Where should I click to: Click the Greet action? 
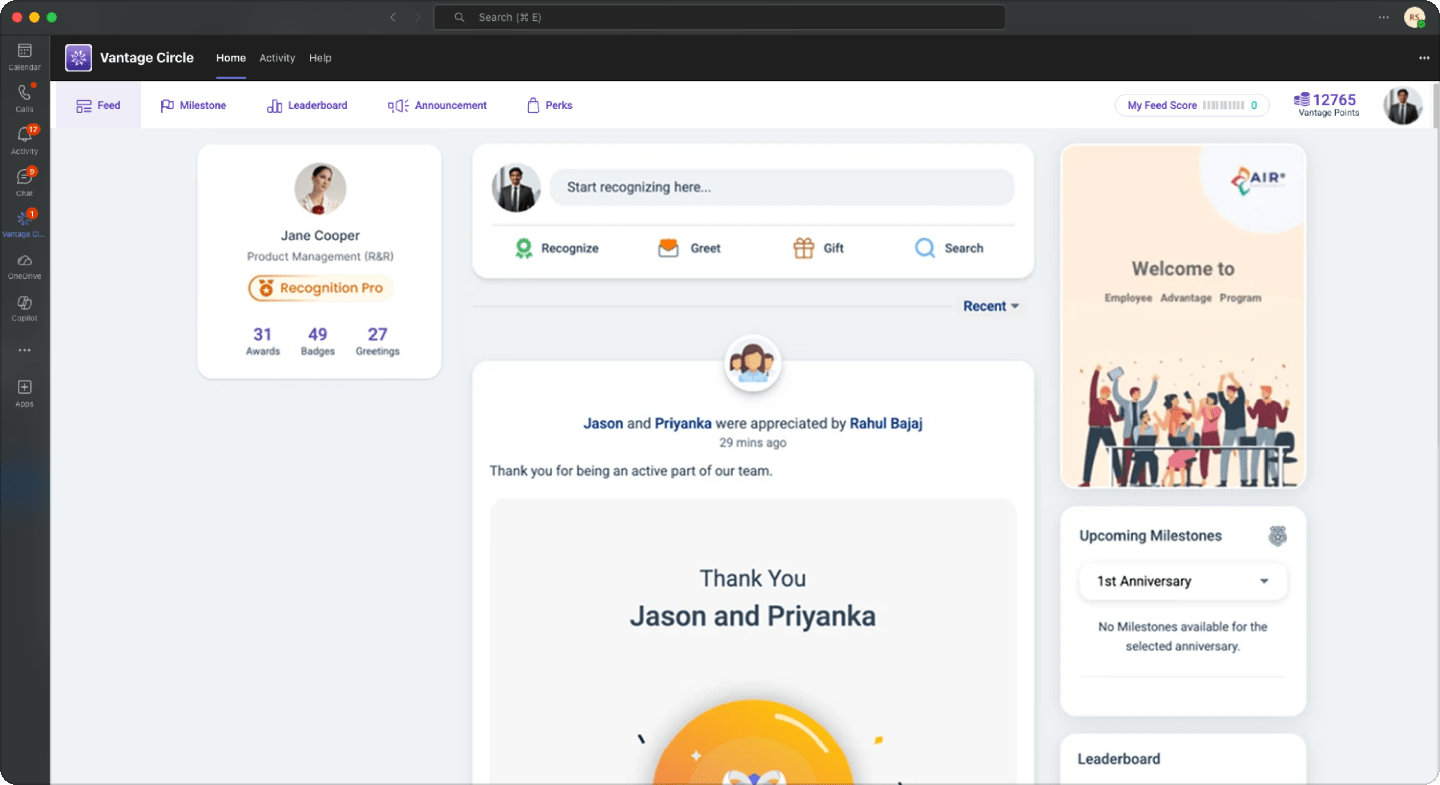(689, 248)
